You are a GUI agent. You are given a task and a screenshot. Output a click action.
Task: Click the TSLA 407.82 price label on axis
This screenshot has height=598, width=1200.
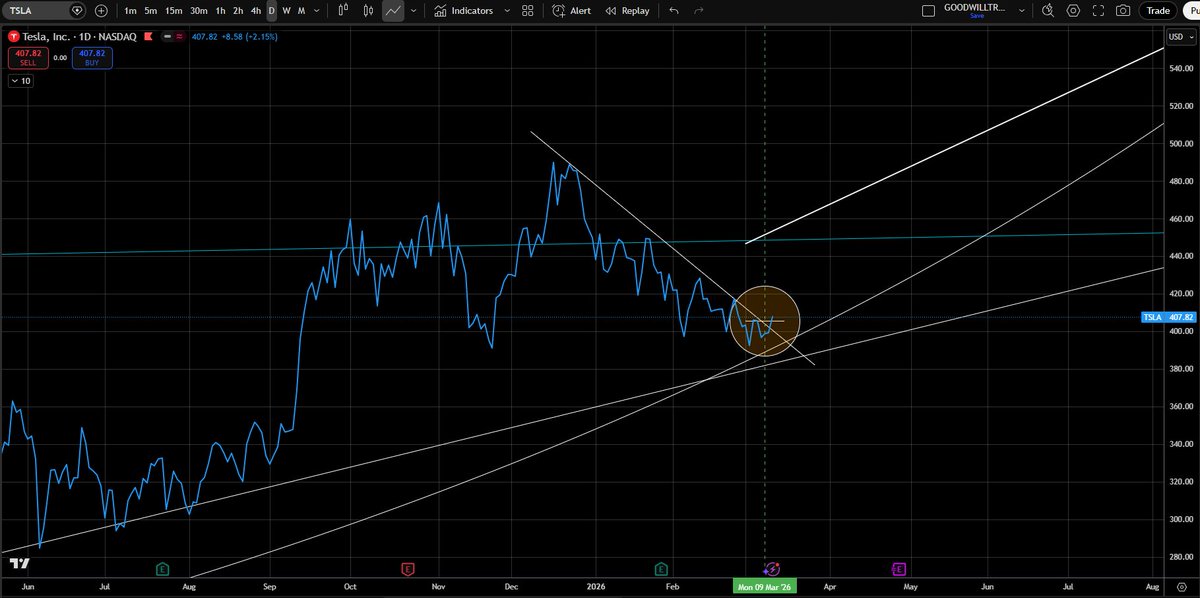click(x=1169, y=317)
